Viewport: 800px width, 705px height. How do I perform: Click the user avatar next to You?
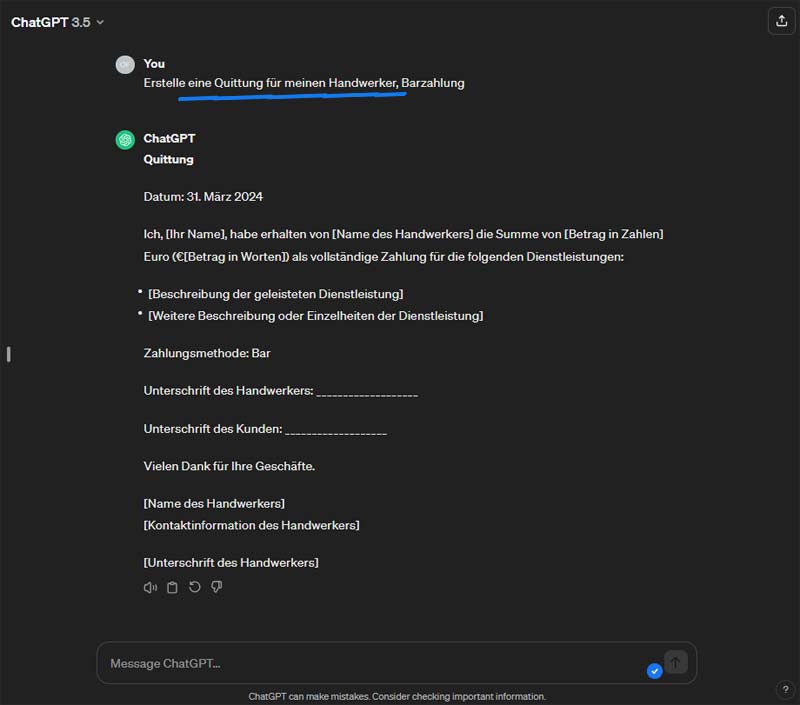point(125,65)
